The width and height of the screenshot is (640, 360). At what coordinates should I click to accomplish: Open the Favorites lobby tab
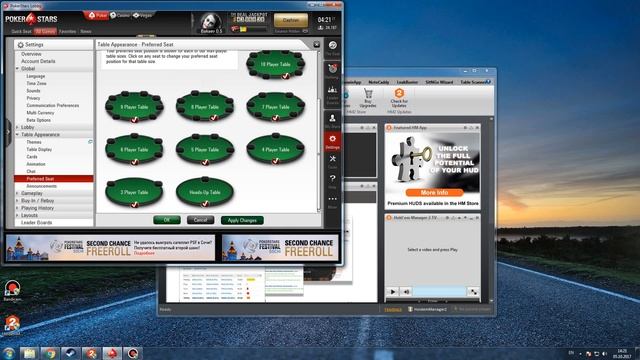click(67, 31)
